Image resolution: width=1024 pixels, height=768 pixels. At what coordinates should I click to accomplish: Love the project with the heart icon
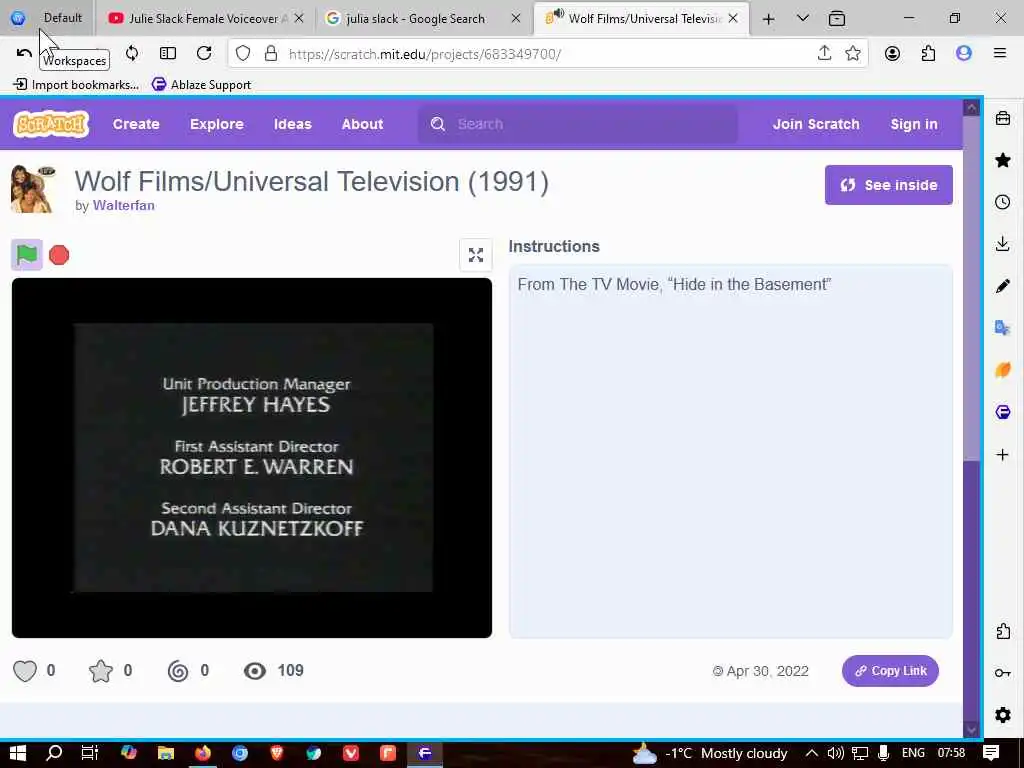click(x=25, y=671)
